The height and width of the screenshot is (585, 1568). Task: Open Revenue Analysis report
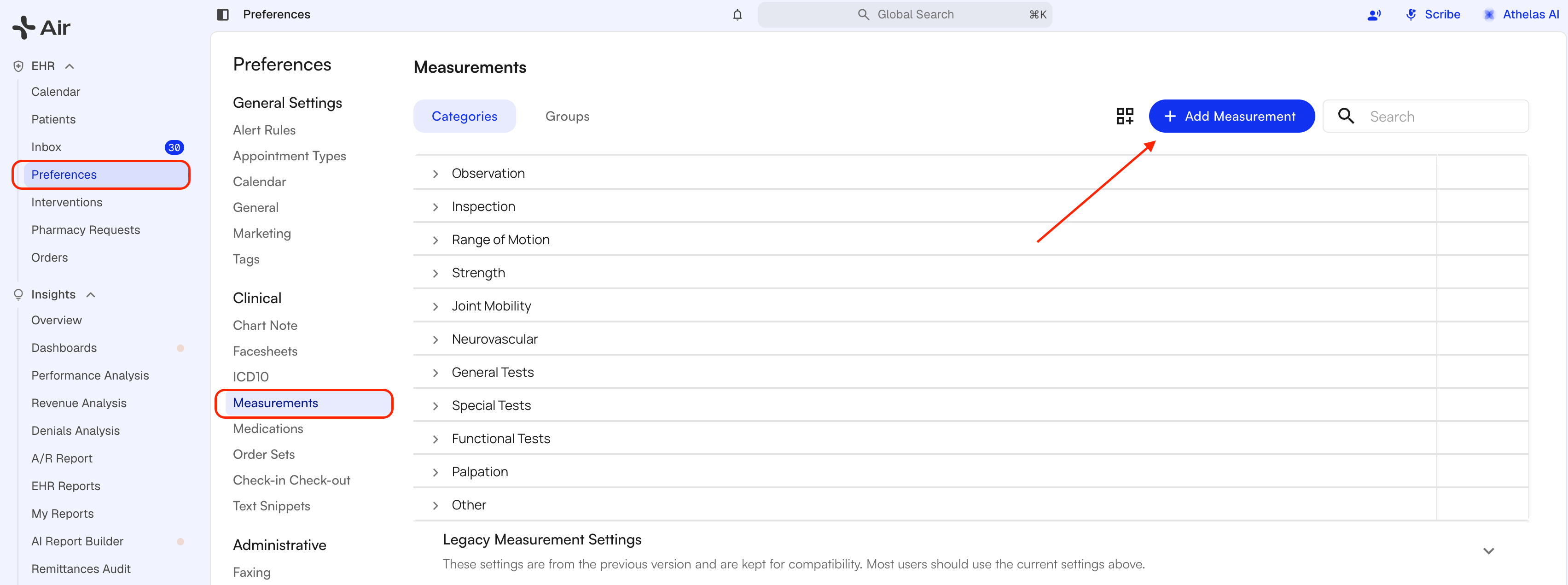[x=79, y=403]
